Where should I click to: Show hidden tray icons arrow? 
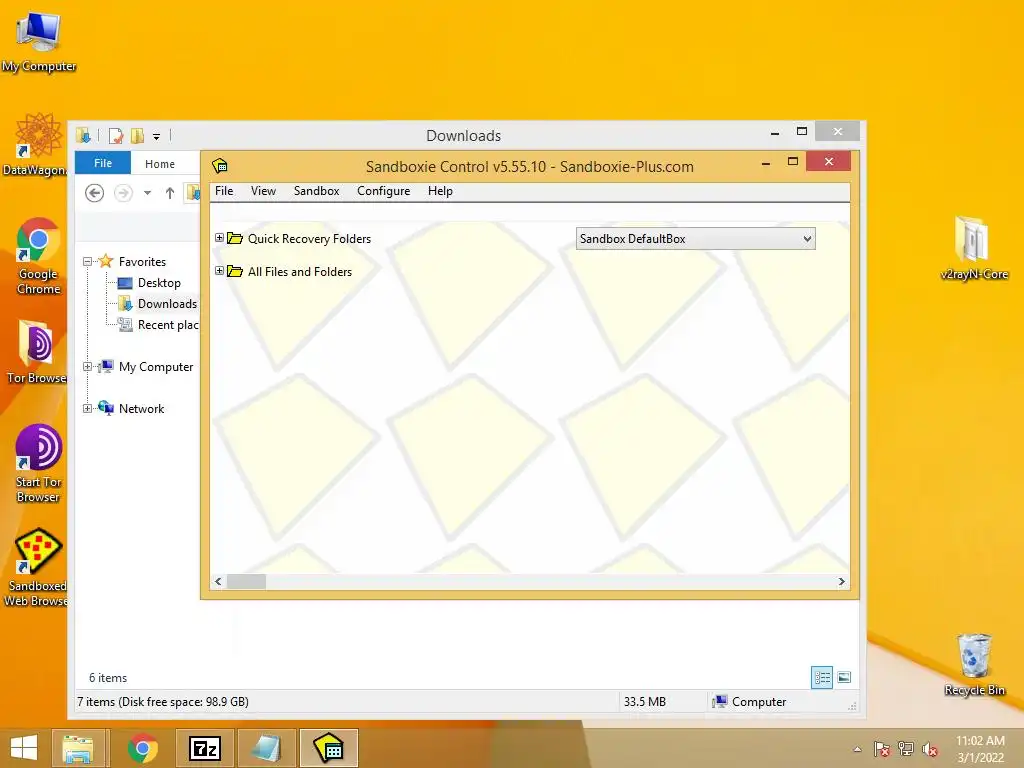click(x=857, y=749)
